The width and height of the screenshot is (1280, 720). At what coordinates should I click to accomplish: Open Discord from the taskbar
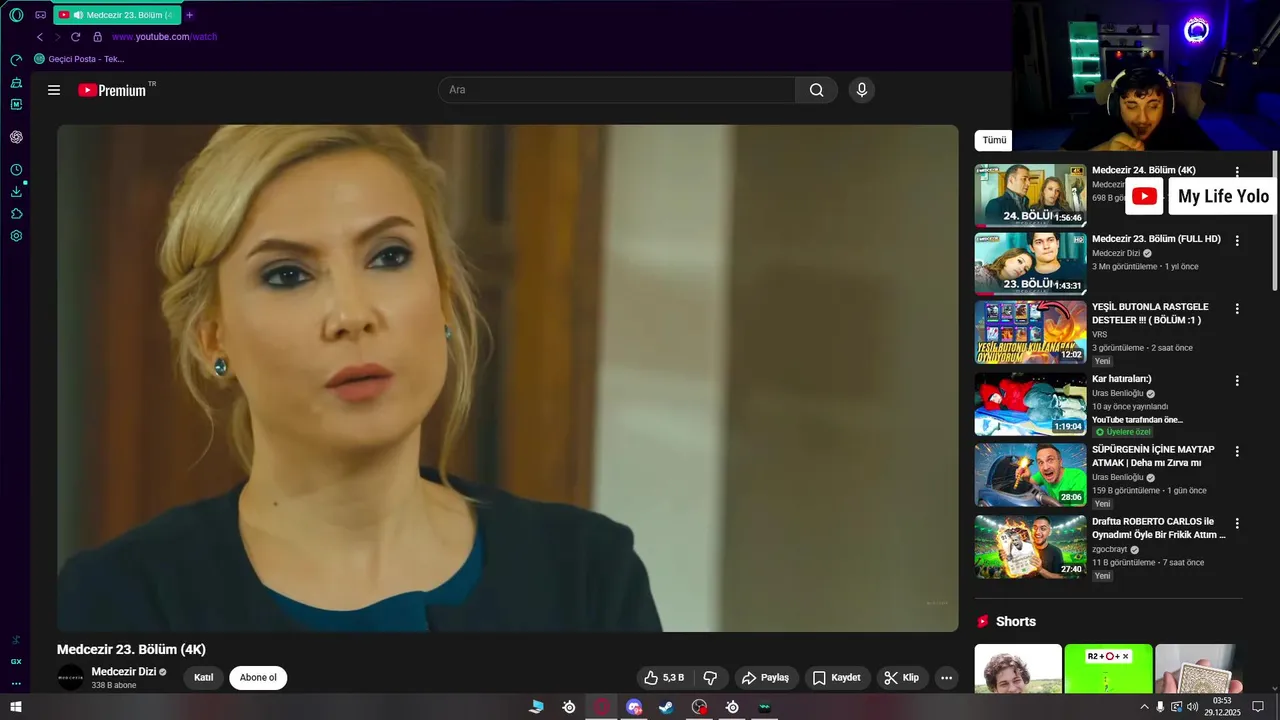click(634, 707)
